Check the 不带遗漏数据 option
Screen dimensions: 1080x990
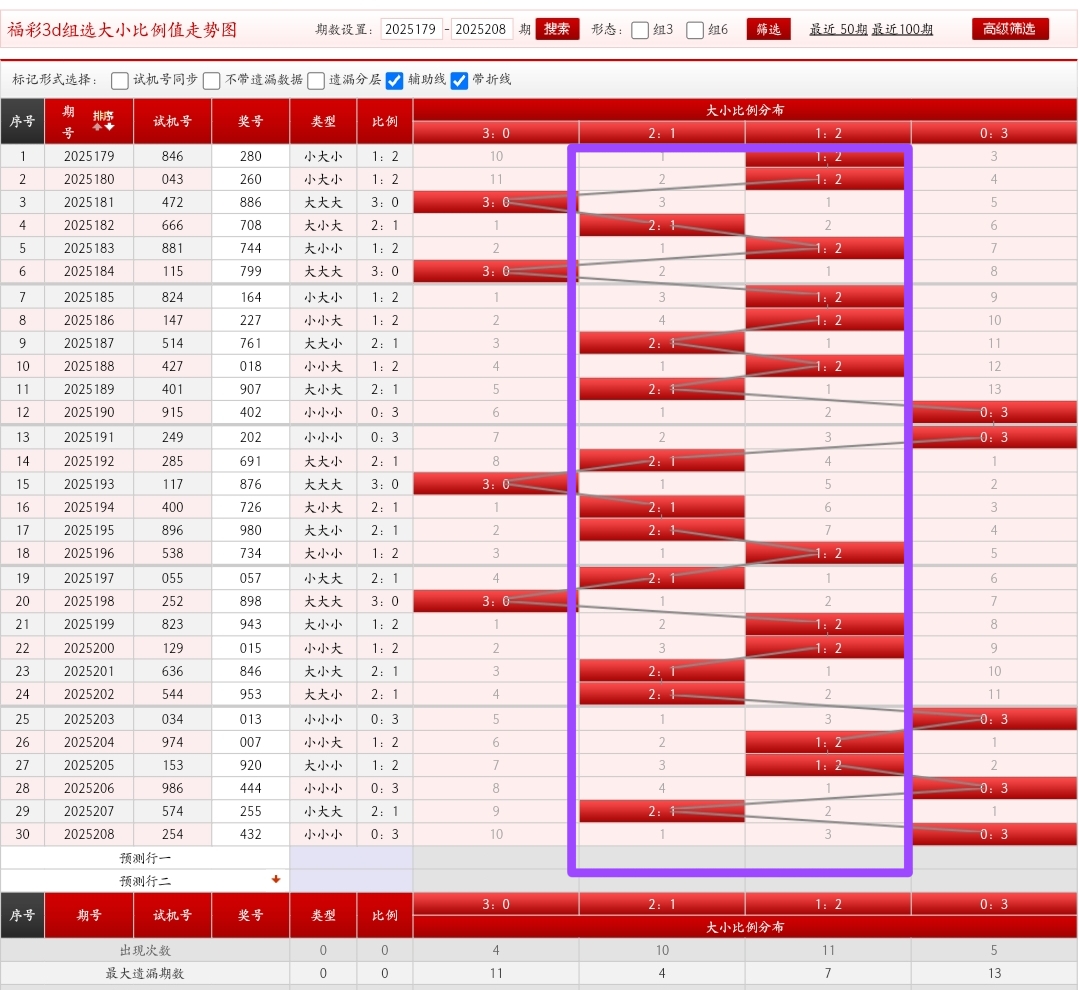212,80
